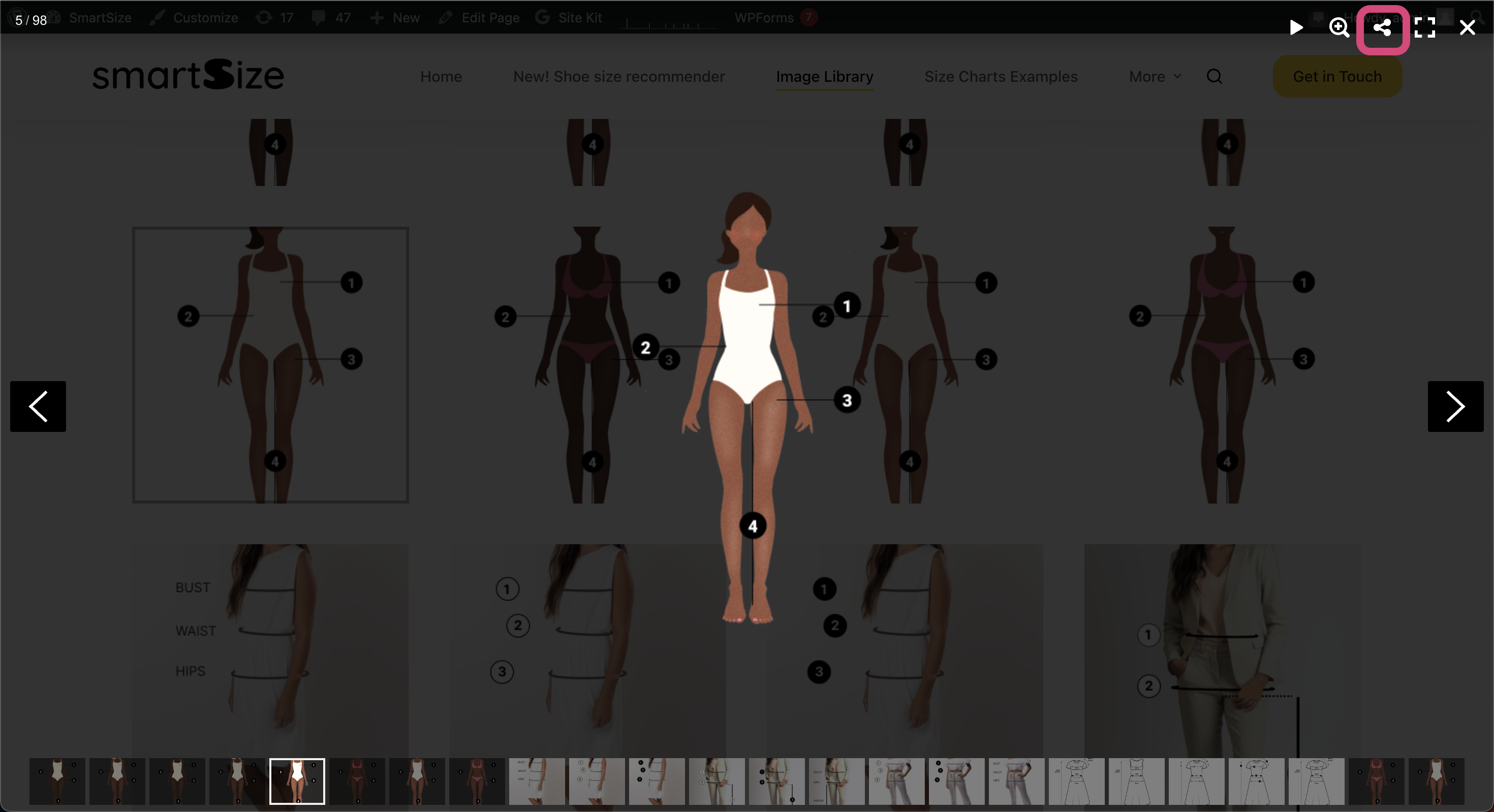Open the 47 comments item in the dimmed admin bar
Viewport: 1494px width, 812px height.
click(x=331, y=17)
